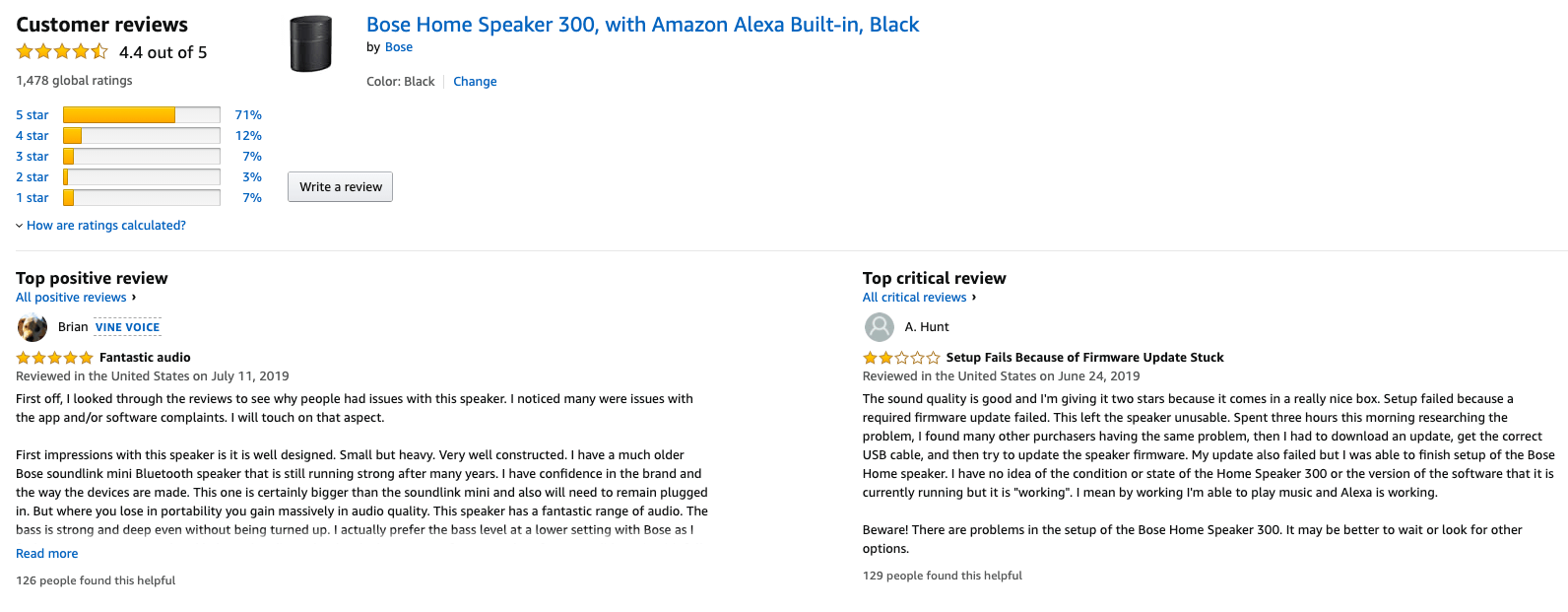Screen dimensions: 1568x612
Task: Select the 3 star filter link
Action: pos(32,156)
